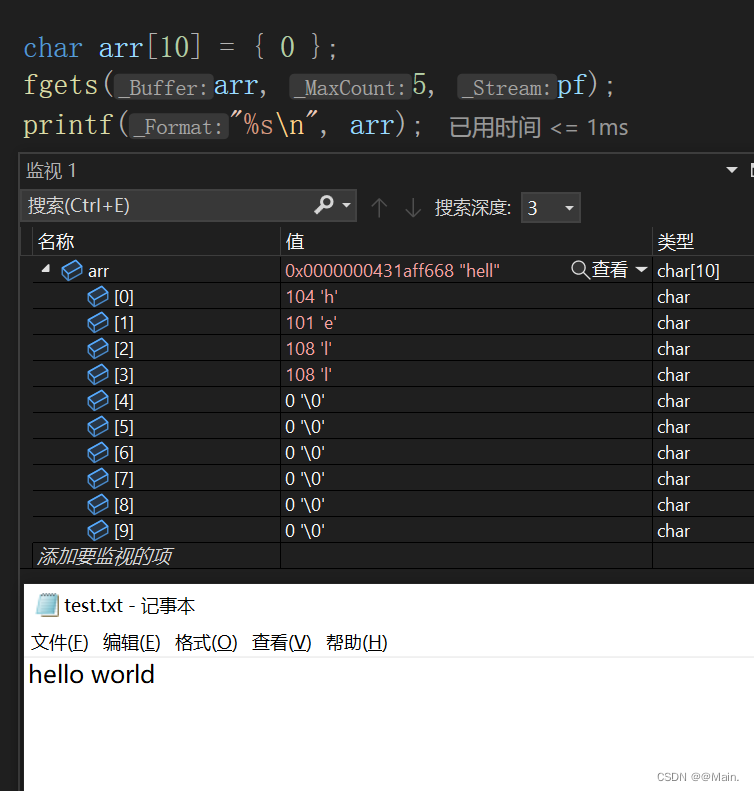The width and height of the screenshot is (754, 791).
Task: Click the "%s\n" format string
Action: [x=274, y=124]
